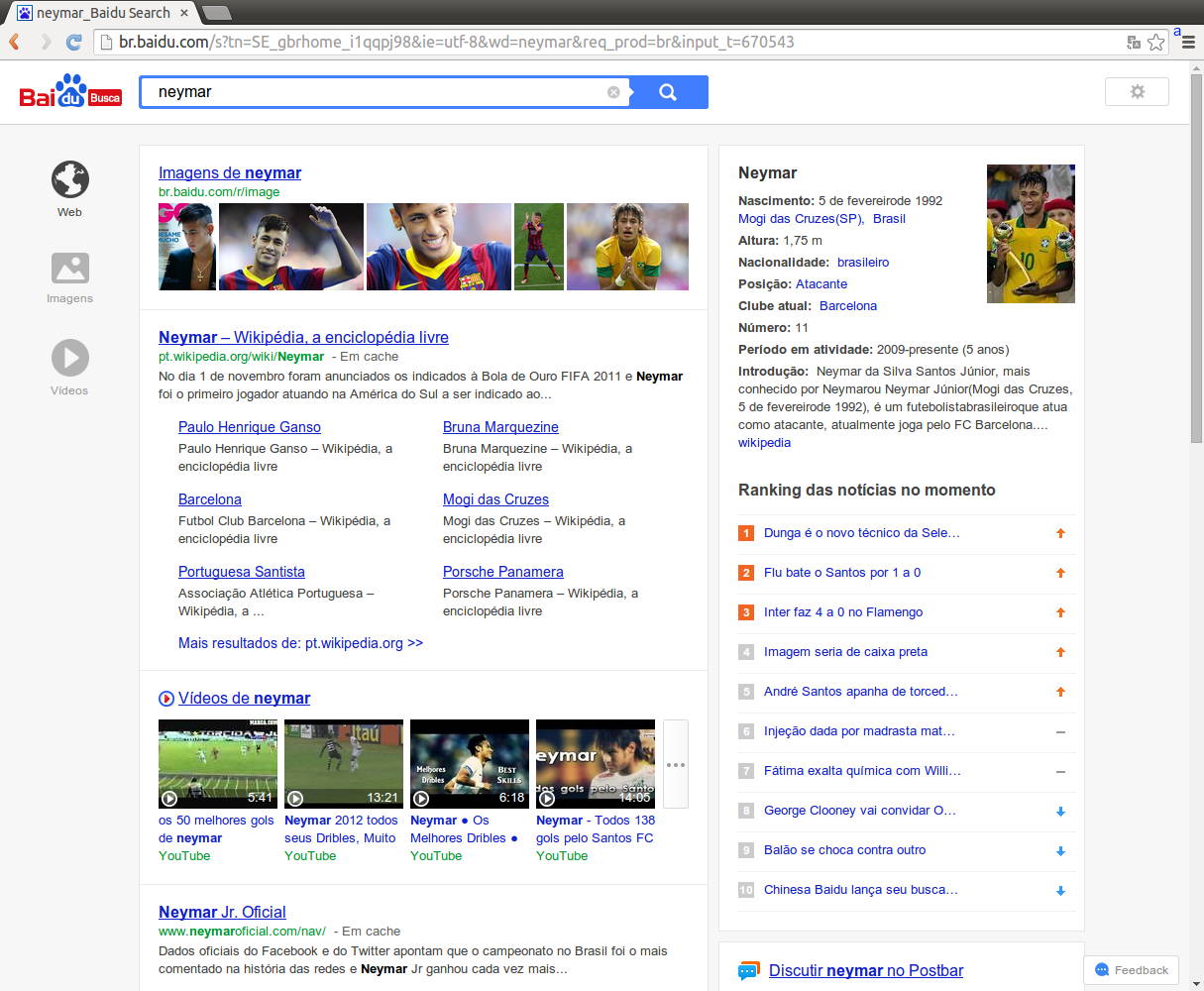Switch to Imagens search in sidebar
The width and height of the screenshot is (1204, 991).
click(69, 269)
